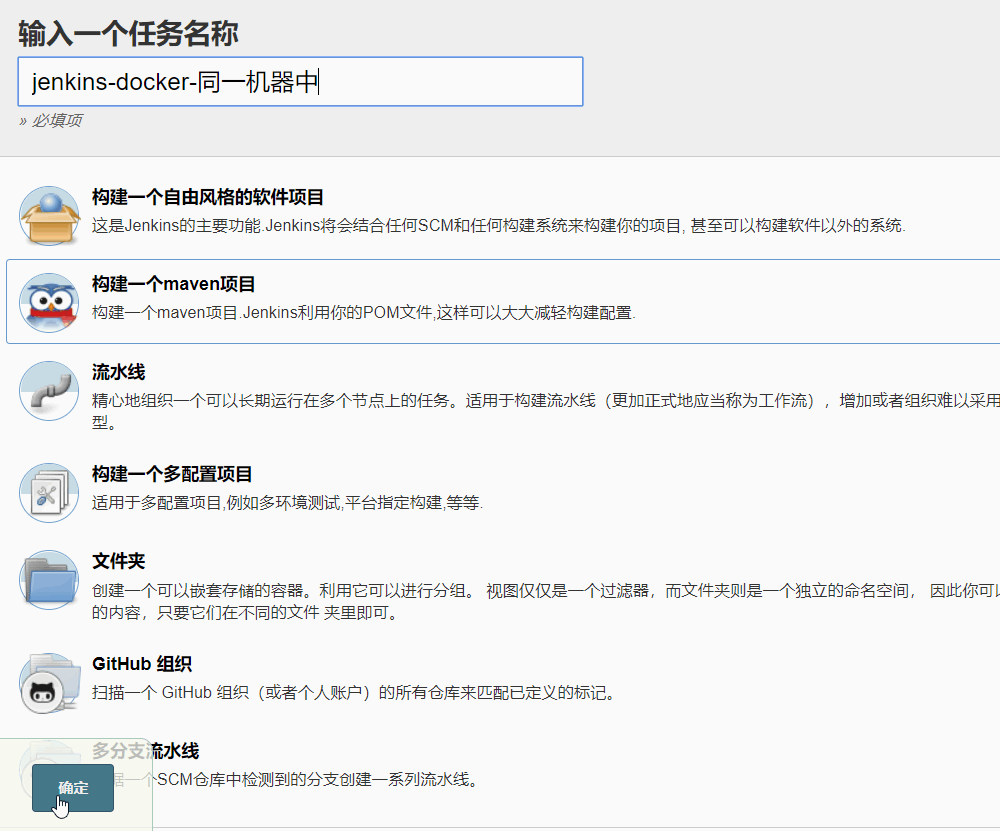The image size is (1000, 831).
Task: Click the GitHub organization icon
Action: coord(49,682)
